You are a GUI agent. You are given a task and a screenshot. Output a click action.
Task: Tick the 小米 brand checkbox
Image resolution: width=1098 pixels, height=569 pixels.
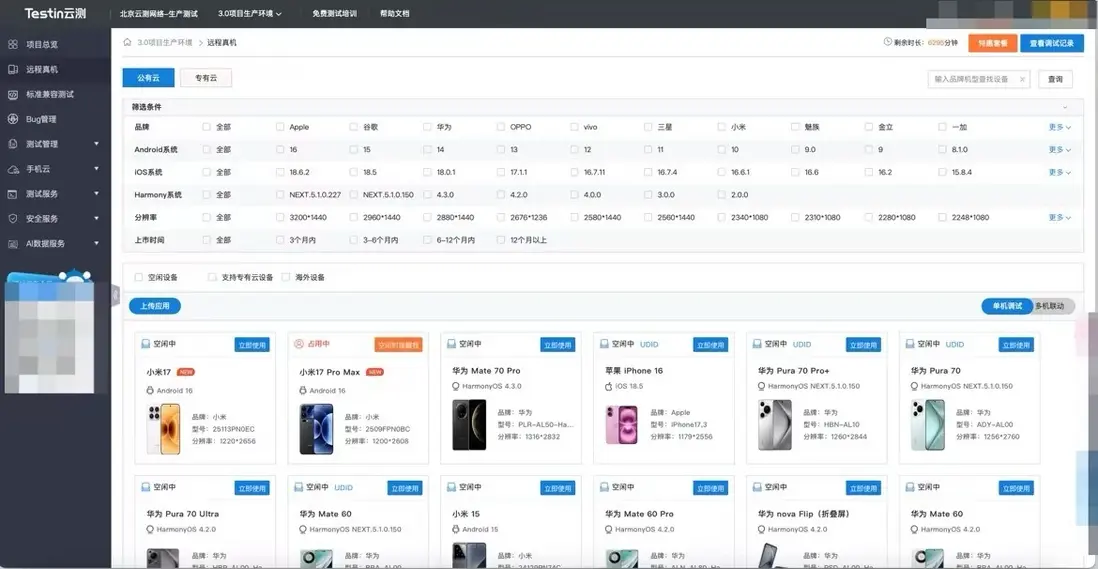tap(721, 127)
